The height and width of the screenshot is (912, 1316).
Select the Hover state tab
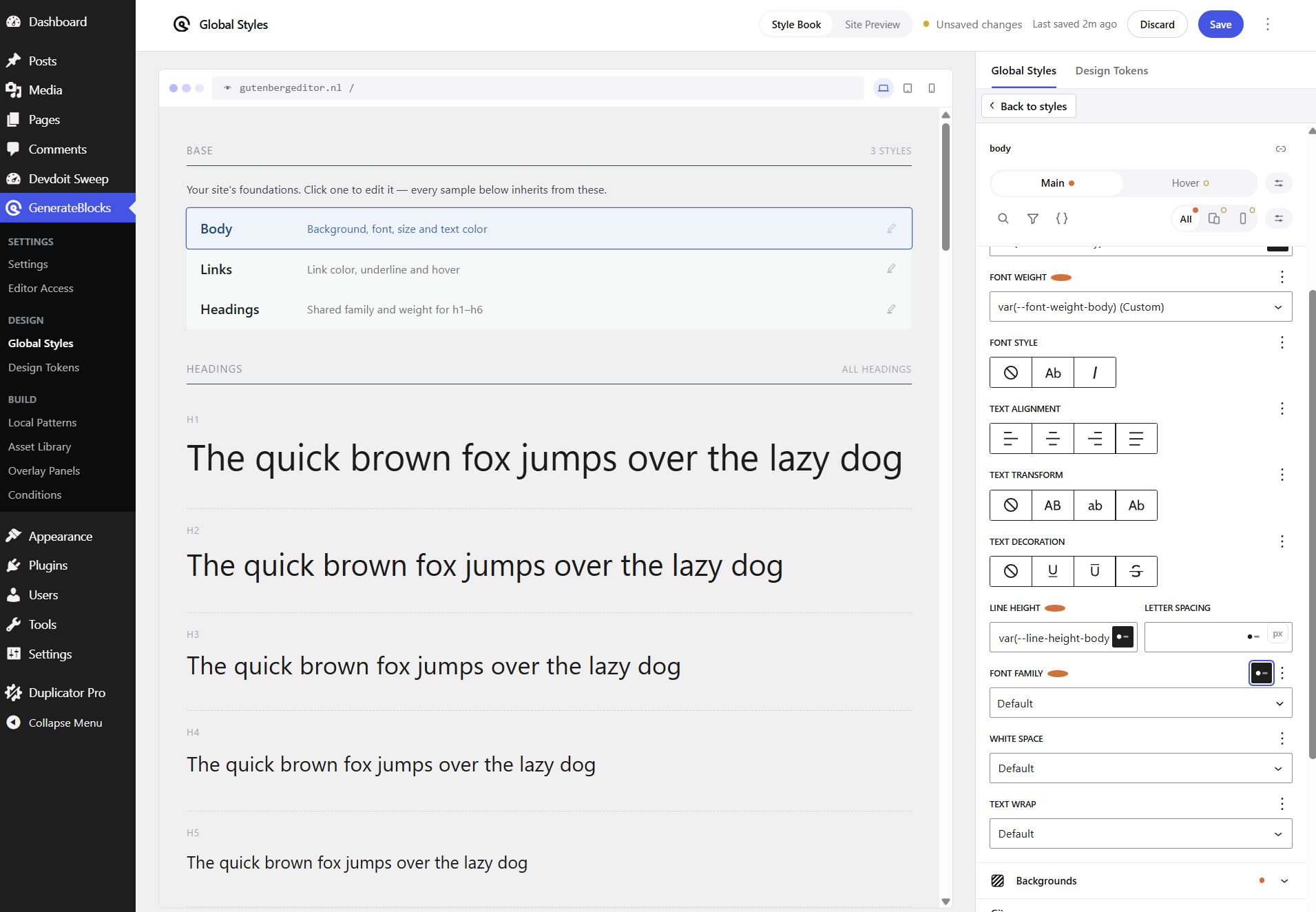tap(1190, 183)
